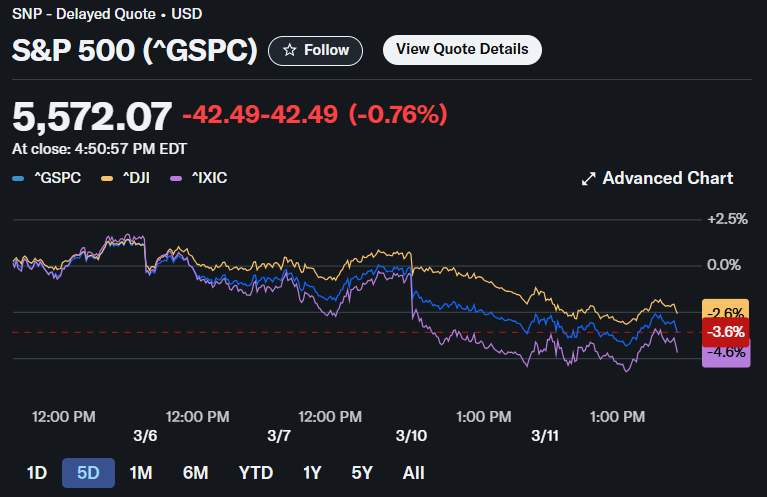Click the purple -4.6% Nasdaq label
767x497 pixels.
726,352
